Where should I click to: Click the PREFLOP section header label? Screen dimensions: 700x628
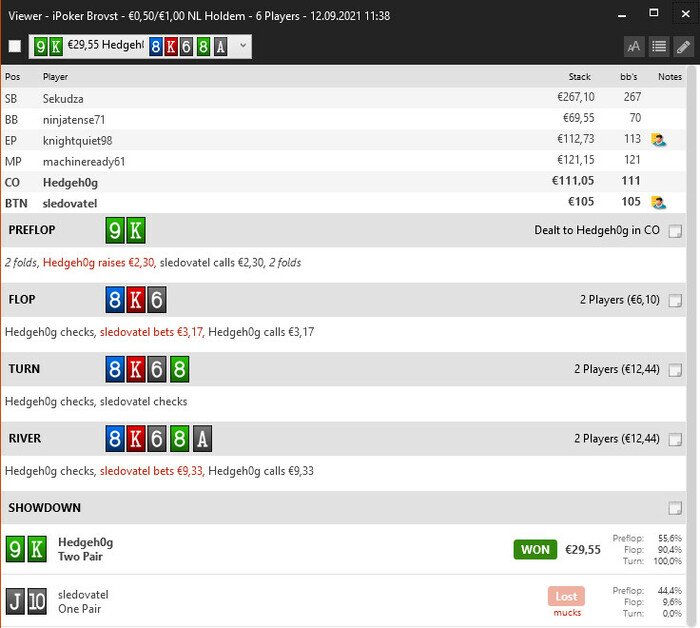pyautogui.click(x=32, y=230)
